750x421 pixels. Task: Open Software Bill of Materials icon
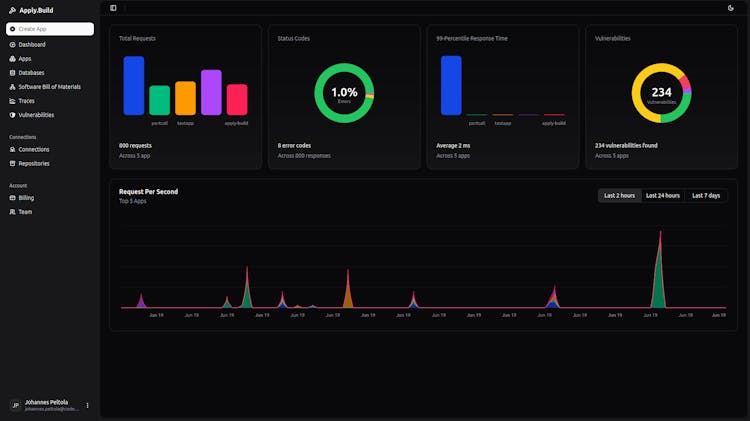click(x=12, y=87)
